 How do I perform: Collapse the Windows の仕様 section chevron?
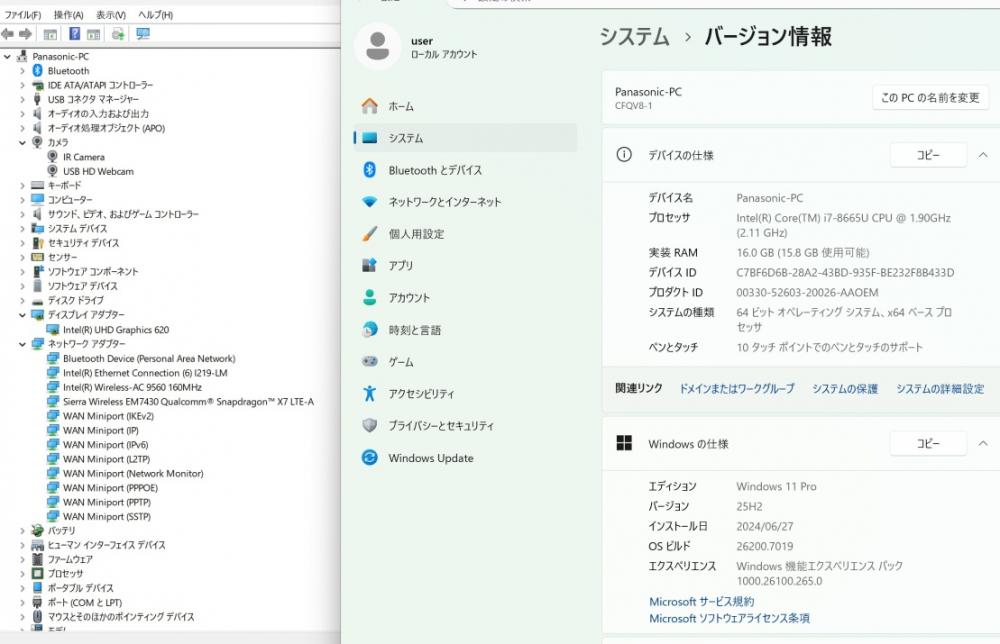pyautogui.click(x=983, y=443)
